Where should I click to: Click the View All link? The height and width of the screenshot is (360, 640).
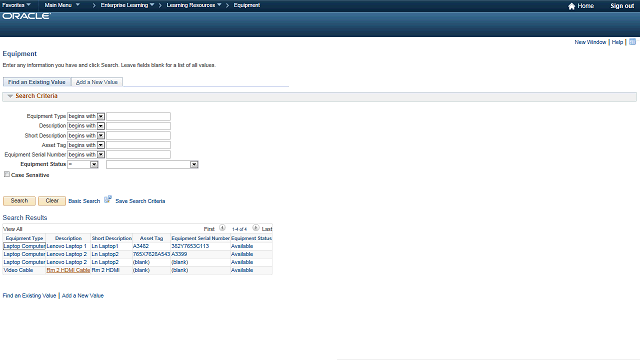13,229
